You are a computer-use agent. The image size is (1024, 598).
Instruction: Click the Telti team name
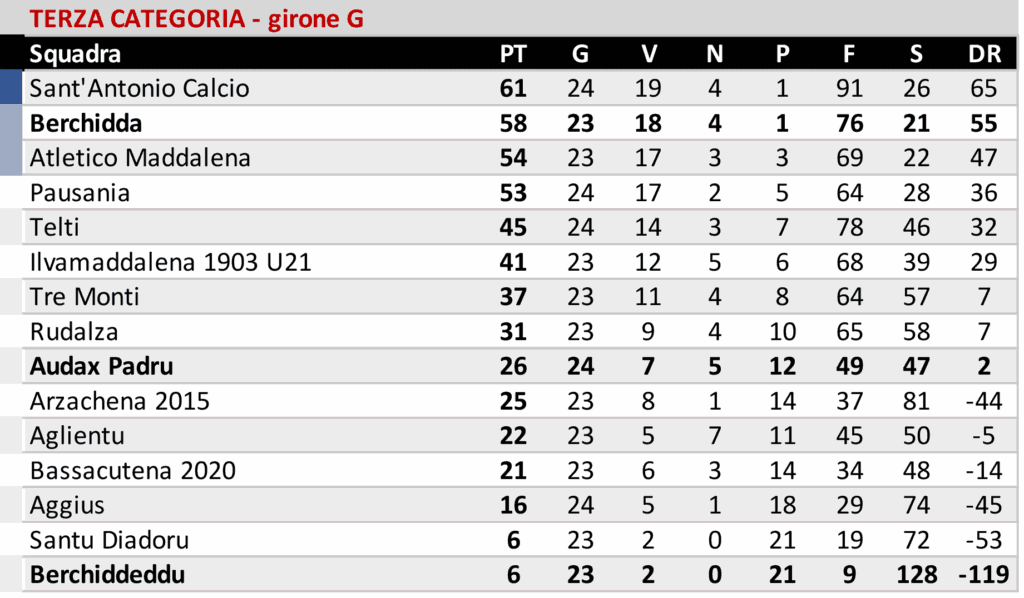pyautogui.click(x=55, y=227)
